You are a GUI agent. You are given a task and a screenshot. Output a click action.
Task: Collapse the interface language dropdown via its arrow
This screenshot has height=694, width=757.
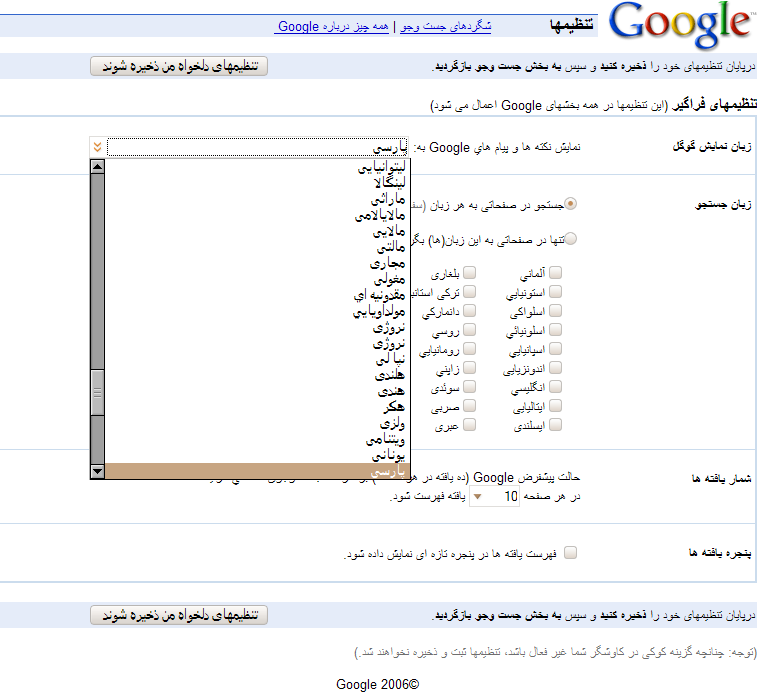pyautogui.click(x=96, y=147)
